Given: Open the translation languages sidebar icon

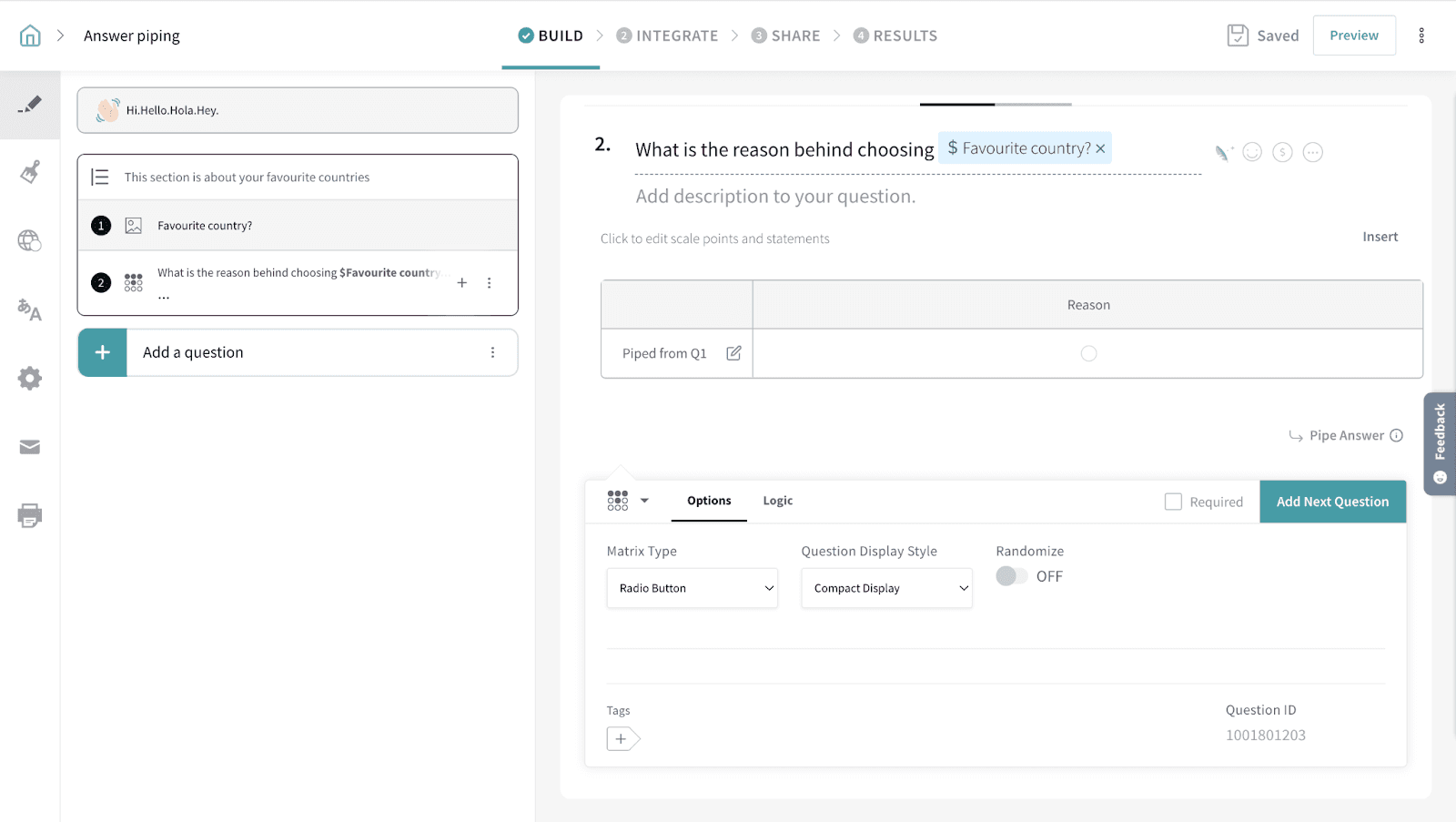Looking at the screenshot, I should point(29,310).
